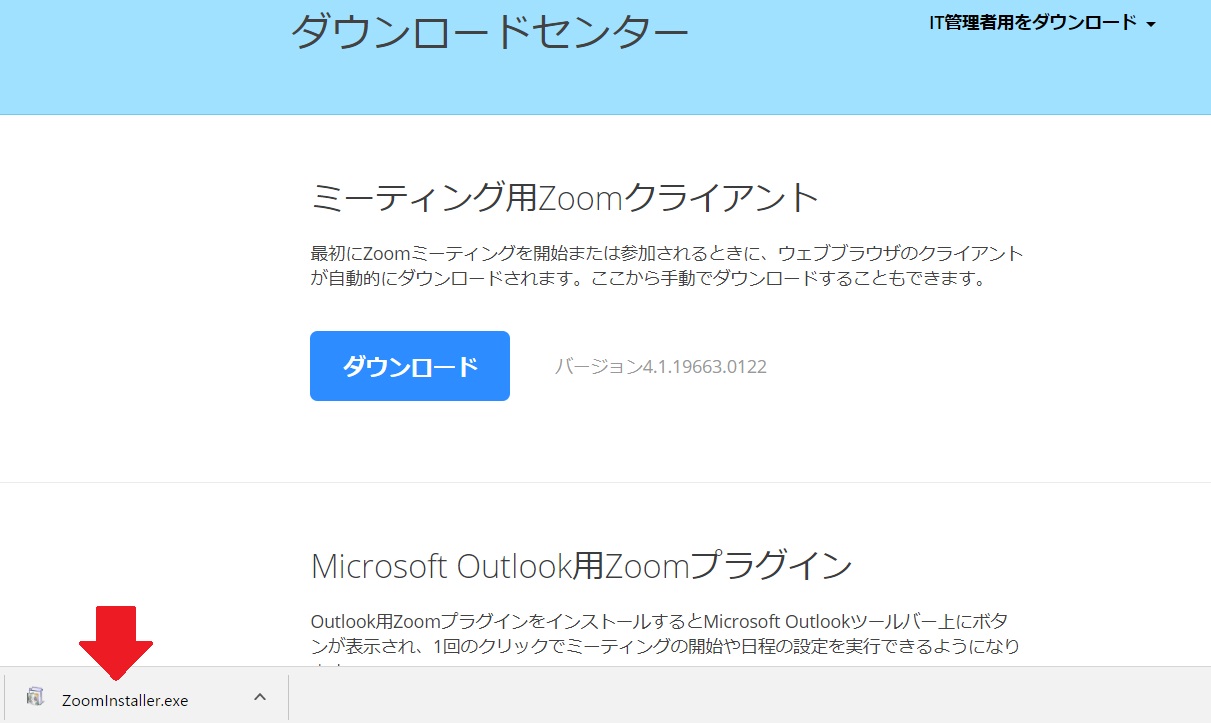Click the paragraph starting 最初にZoomミーティングを開始
The height and width of the screenshot is (723, 1211).
667,266
